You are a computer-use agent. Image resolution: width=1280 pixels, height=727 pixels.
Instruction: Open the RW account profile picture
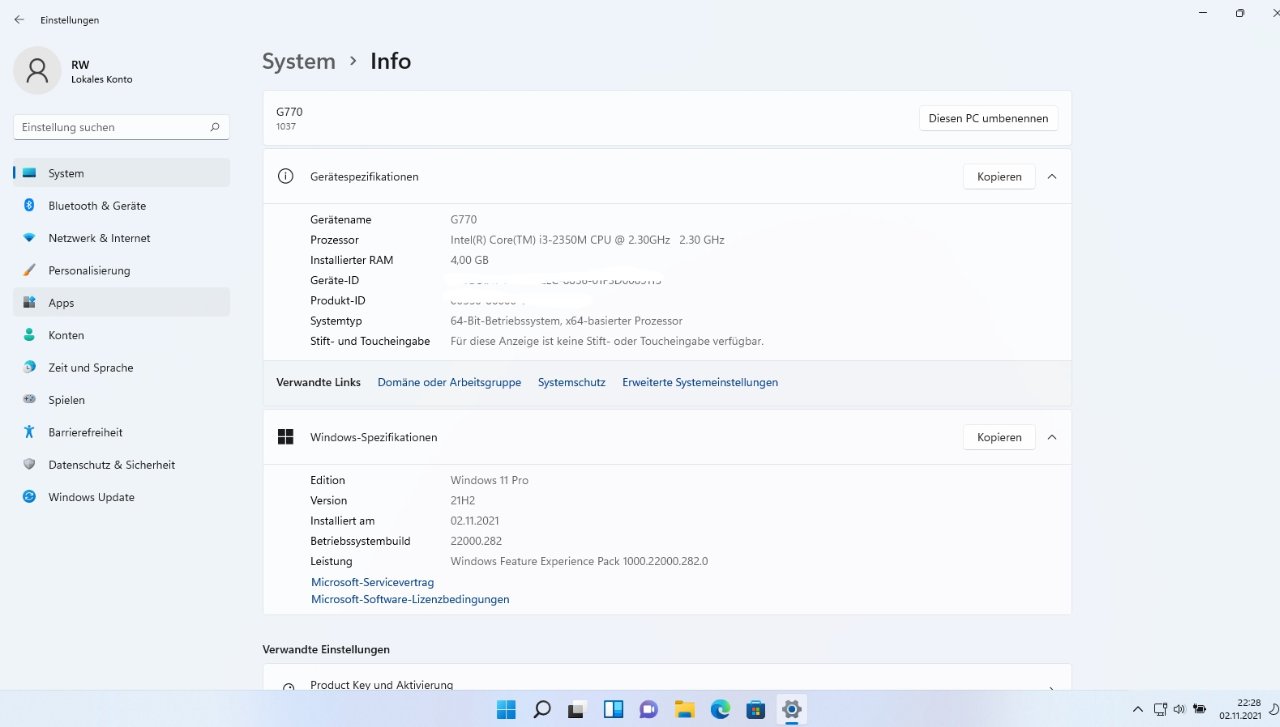click(37, 71)
